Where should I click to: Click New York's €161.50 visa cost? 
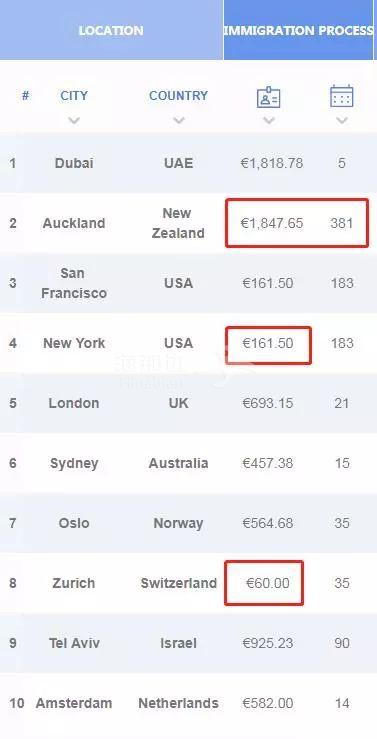268,343
